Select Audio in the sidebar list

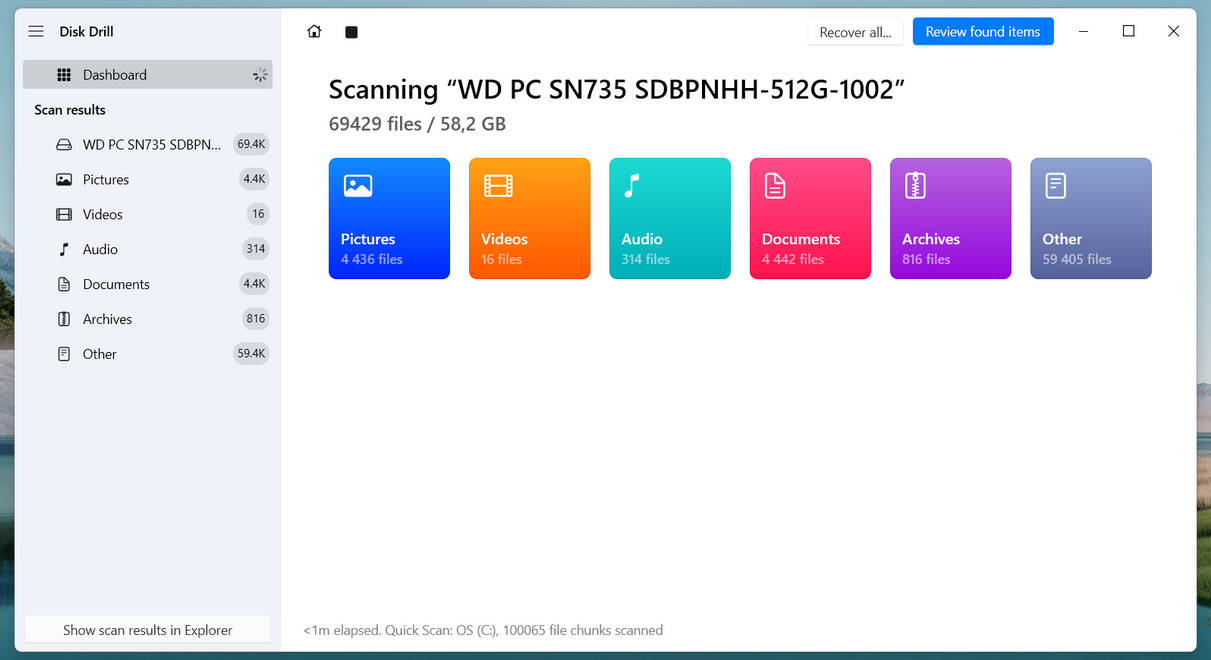coord(148,250)
